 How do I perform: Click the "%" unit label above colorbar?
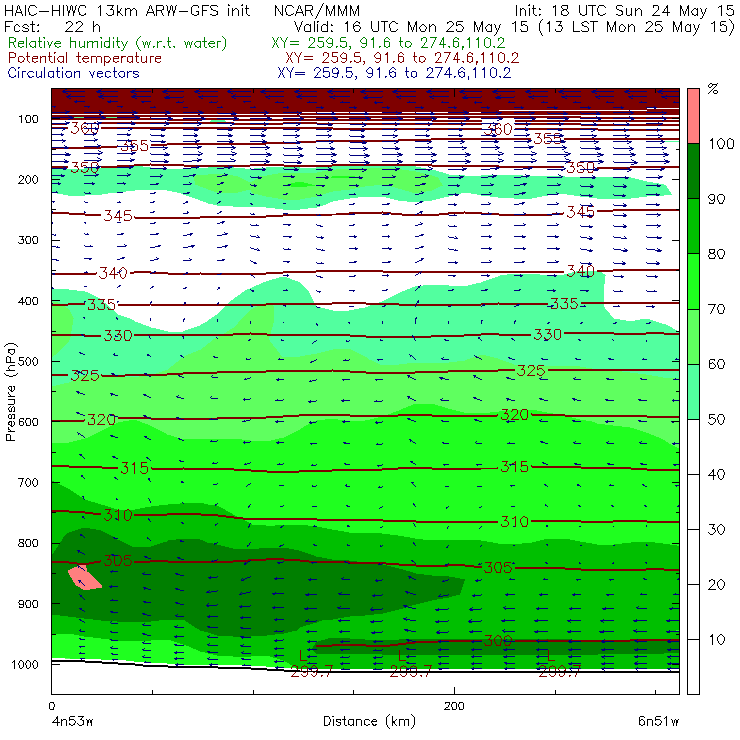[713, 89]
